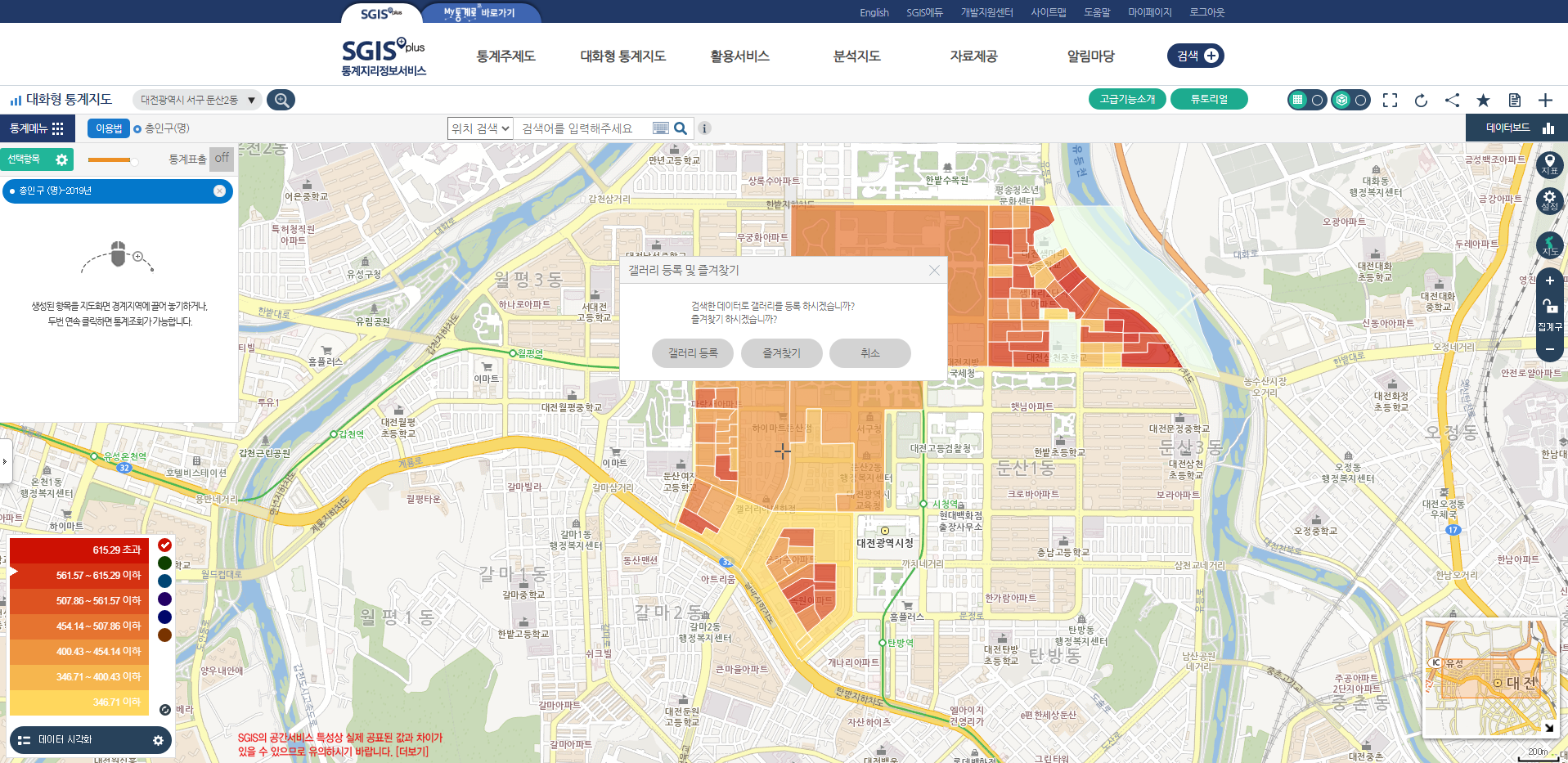This screenshot has width=1568, height=763.
Task: Click the magnifier button beside region selector
Action: 281,100
